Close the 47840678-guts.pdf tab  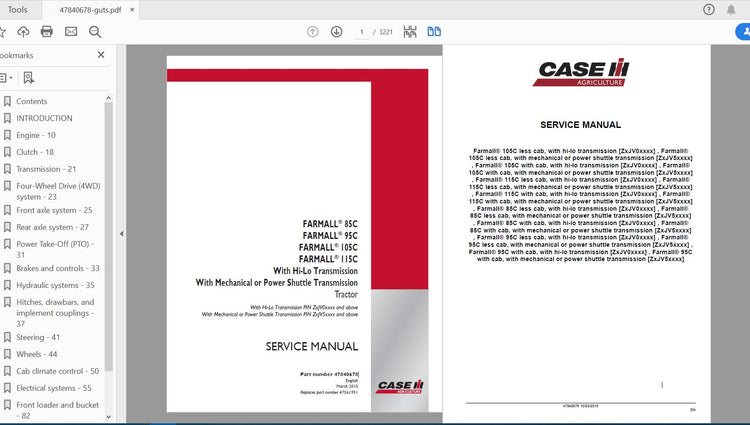[x=132, y=10]
